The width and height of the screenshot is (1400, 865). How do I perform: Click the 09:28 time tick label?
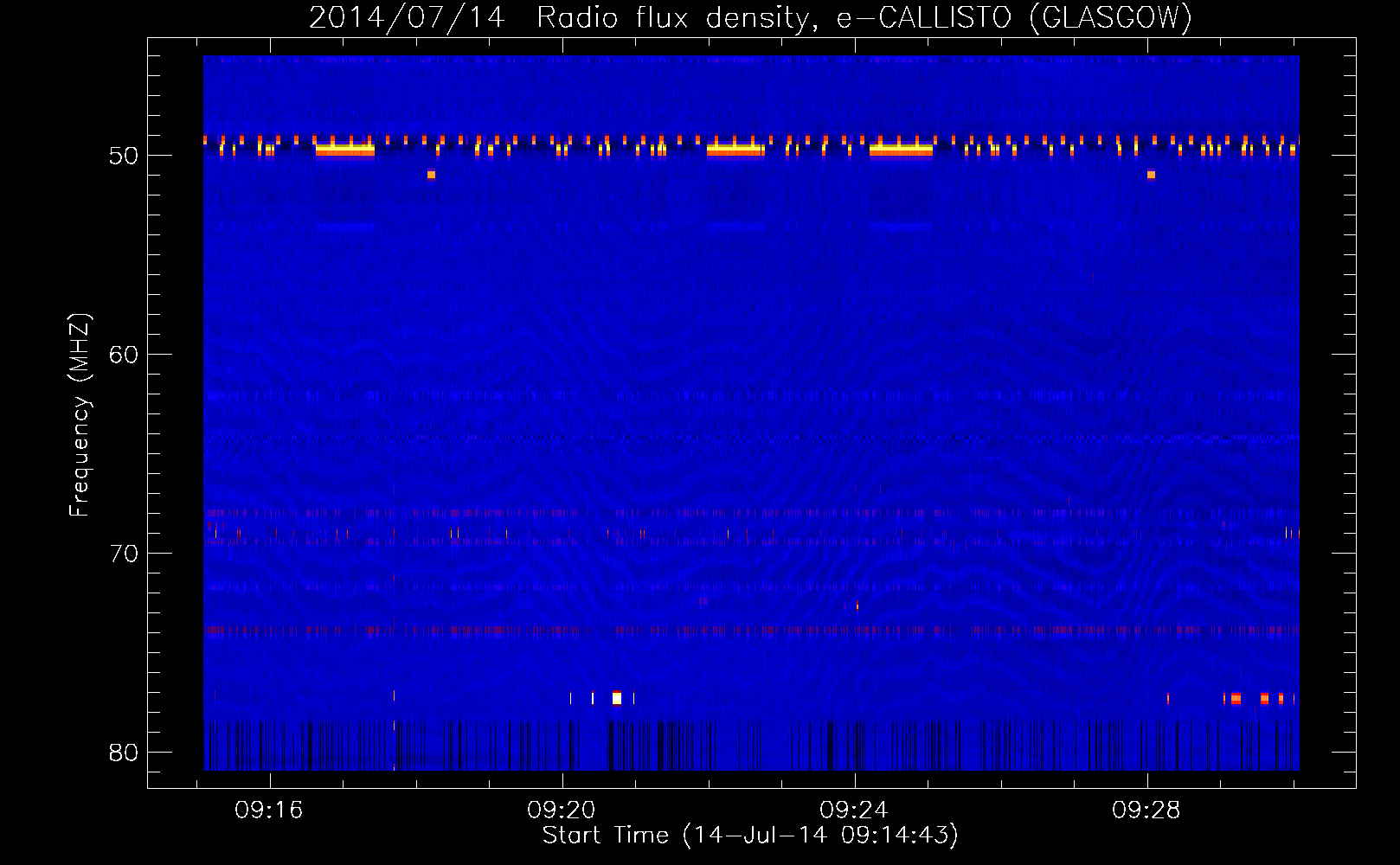(x=1146, y=811)
